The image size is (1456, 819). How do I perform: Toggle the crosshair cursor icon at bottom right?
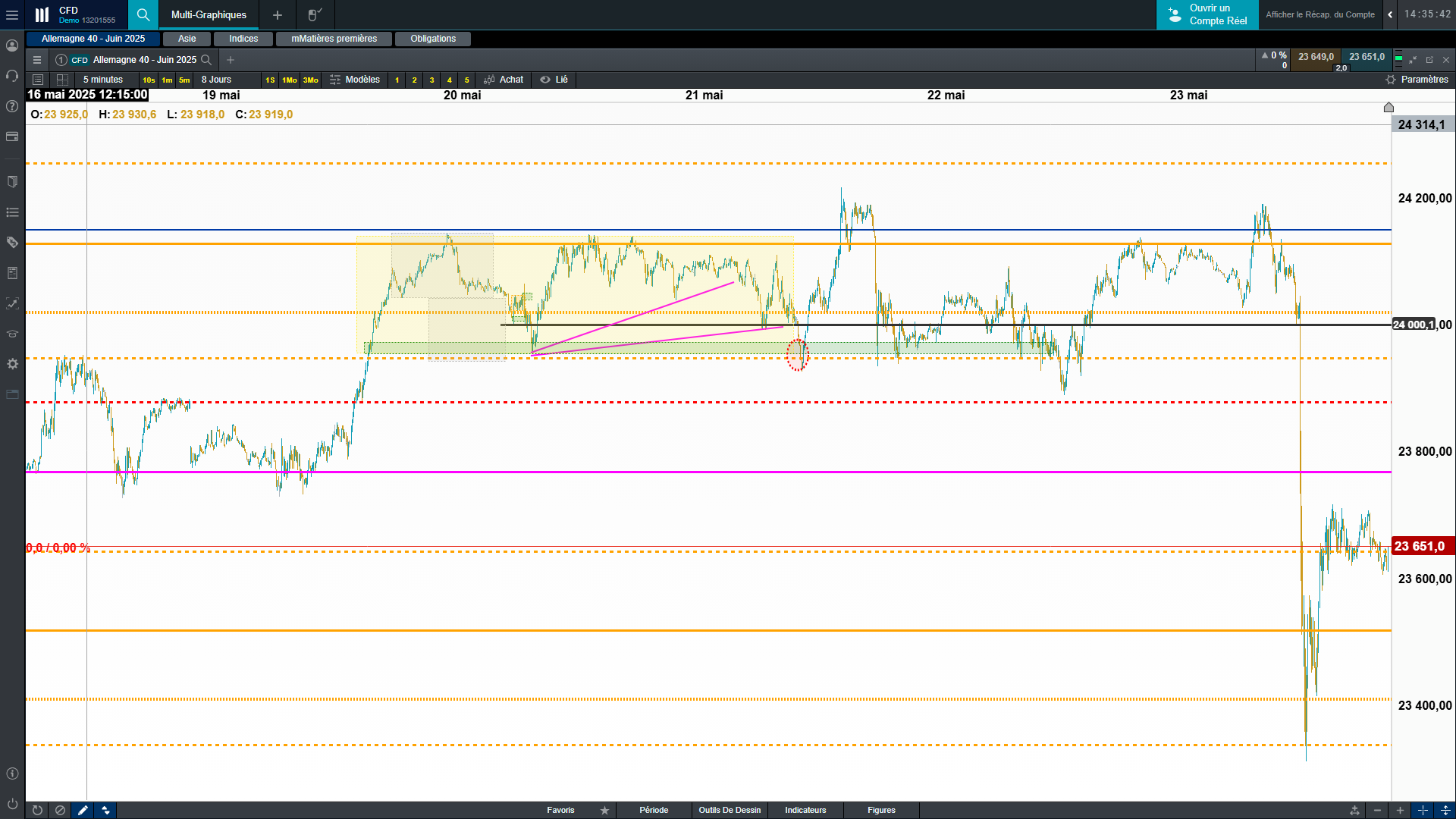1423,810
